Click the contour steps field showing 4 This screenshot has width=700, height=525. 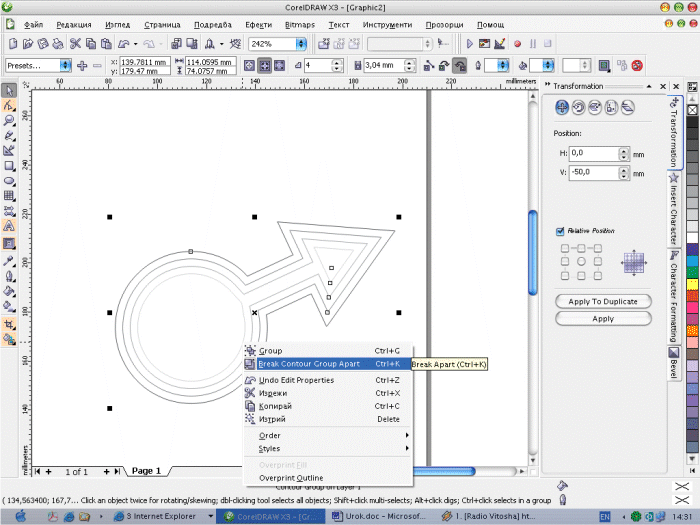point(318,66)
